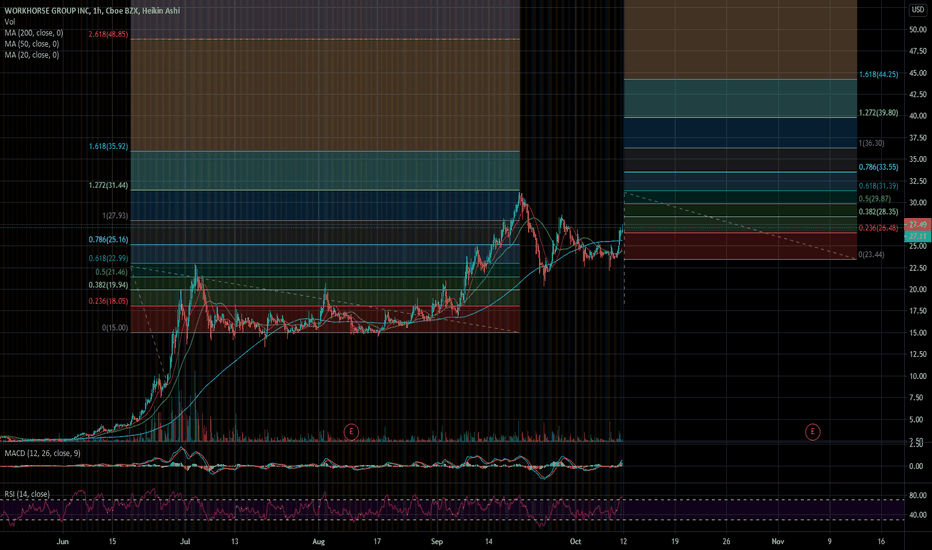932x550 pixels.
Task: Select the right Fibonacci 0.618(31.39) level label
Action: tap(879, 186)
